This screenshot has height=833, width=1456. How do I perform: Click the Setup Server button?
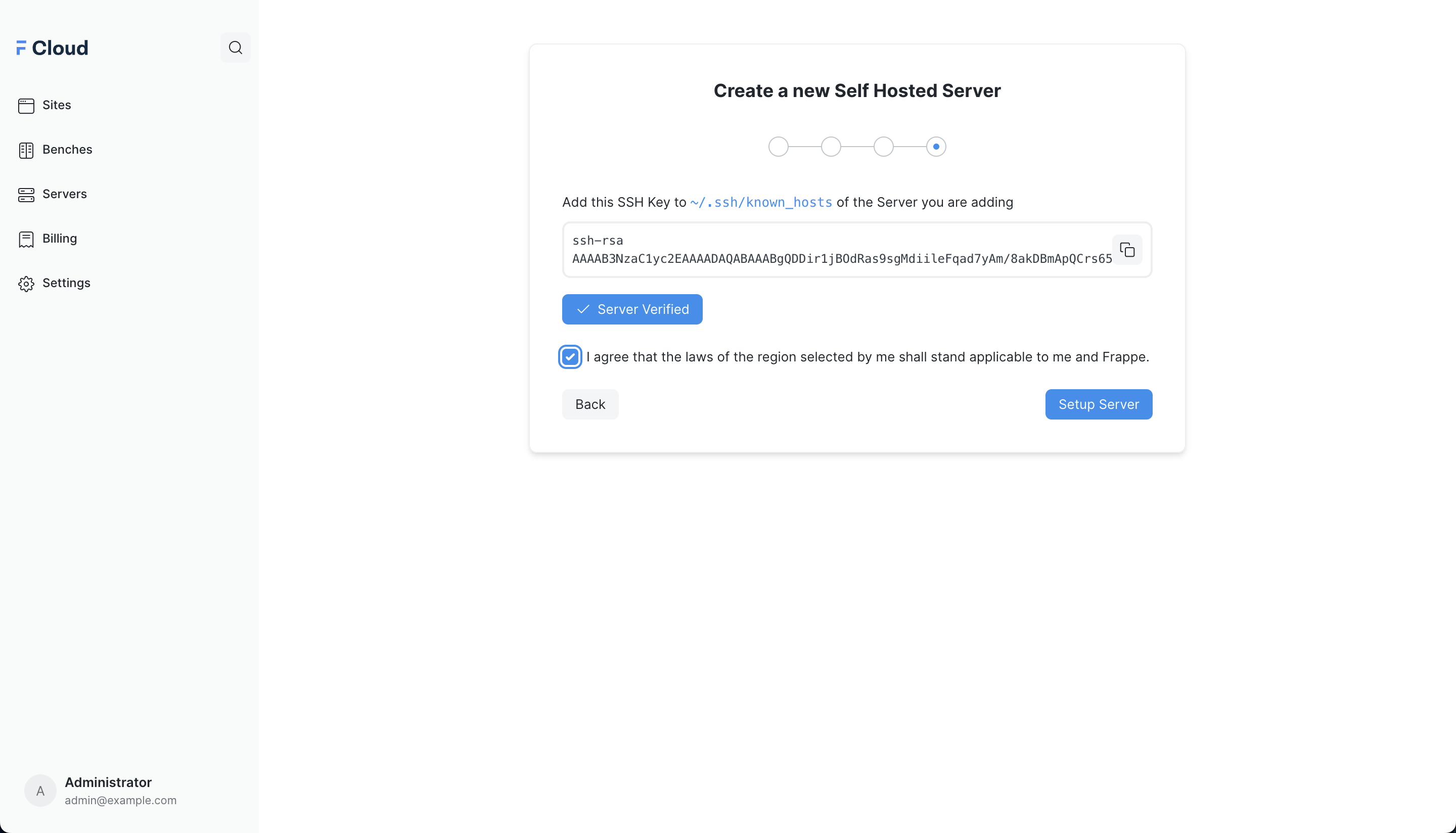click(x=1099, y=404)
